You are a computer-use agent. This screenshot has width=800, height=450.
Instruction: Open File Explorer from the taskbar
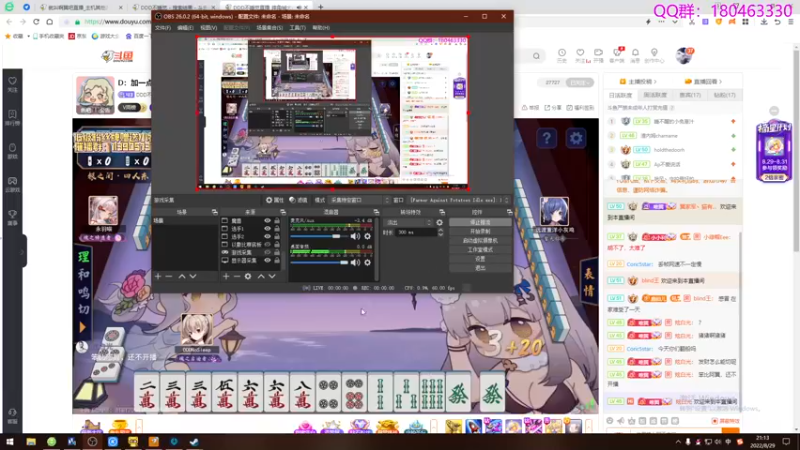[x=31, y=442]
